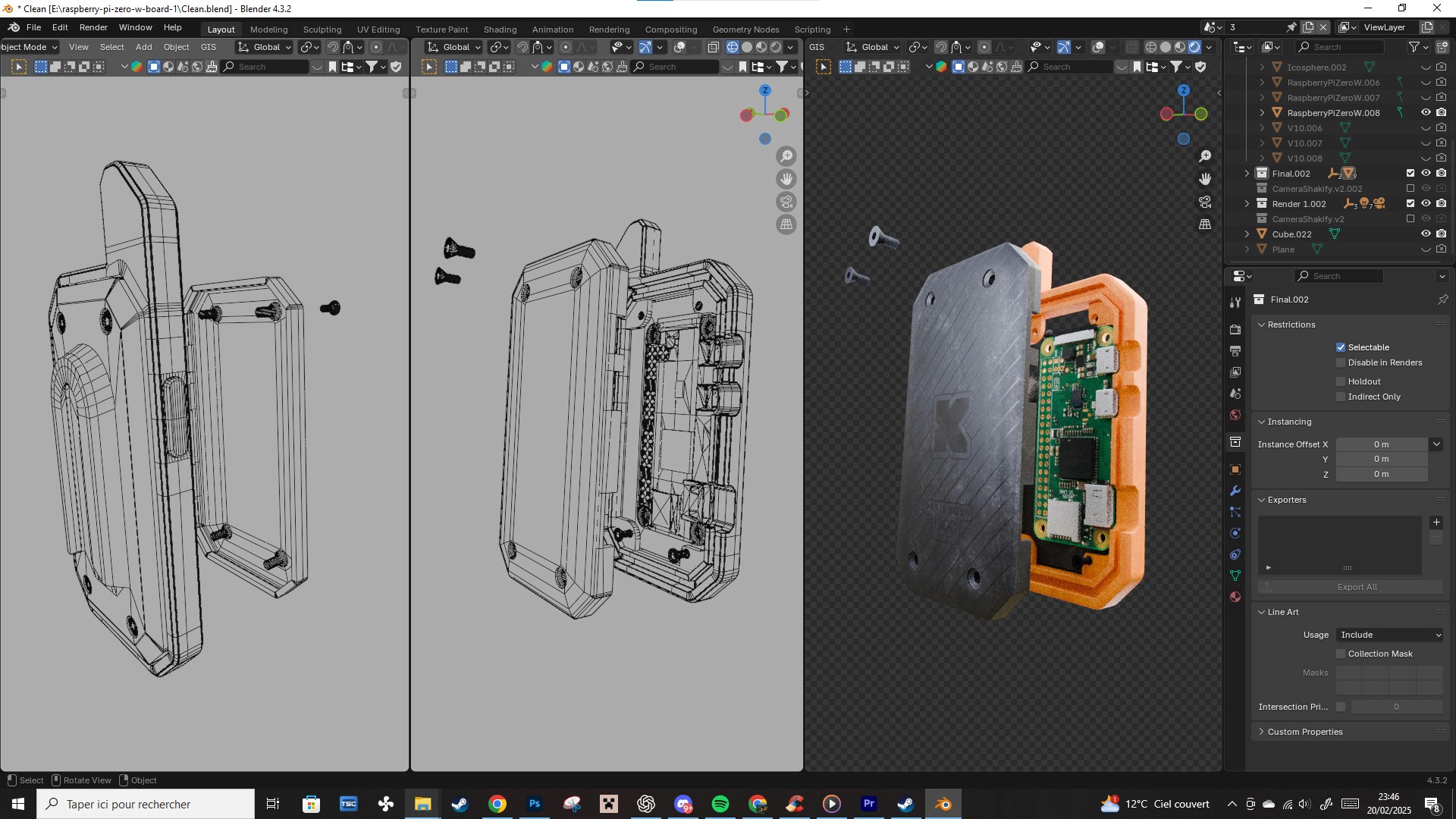
Task: Enable the Collection Mask checkbox
Action: [1341, 654]
